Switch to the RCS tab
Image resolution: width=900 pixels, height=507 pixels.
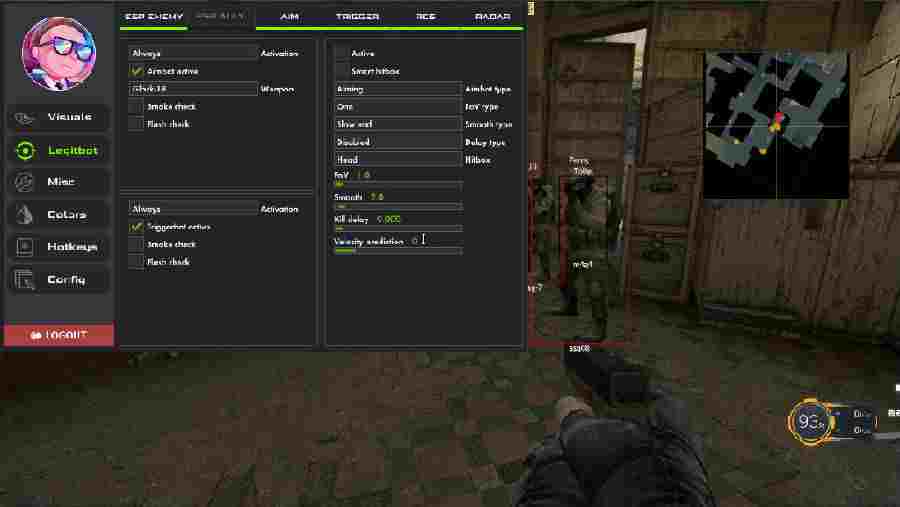pos(425,17)
